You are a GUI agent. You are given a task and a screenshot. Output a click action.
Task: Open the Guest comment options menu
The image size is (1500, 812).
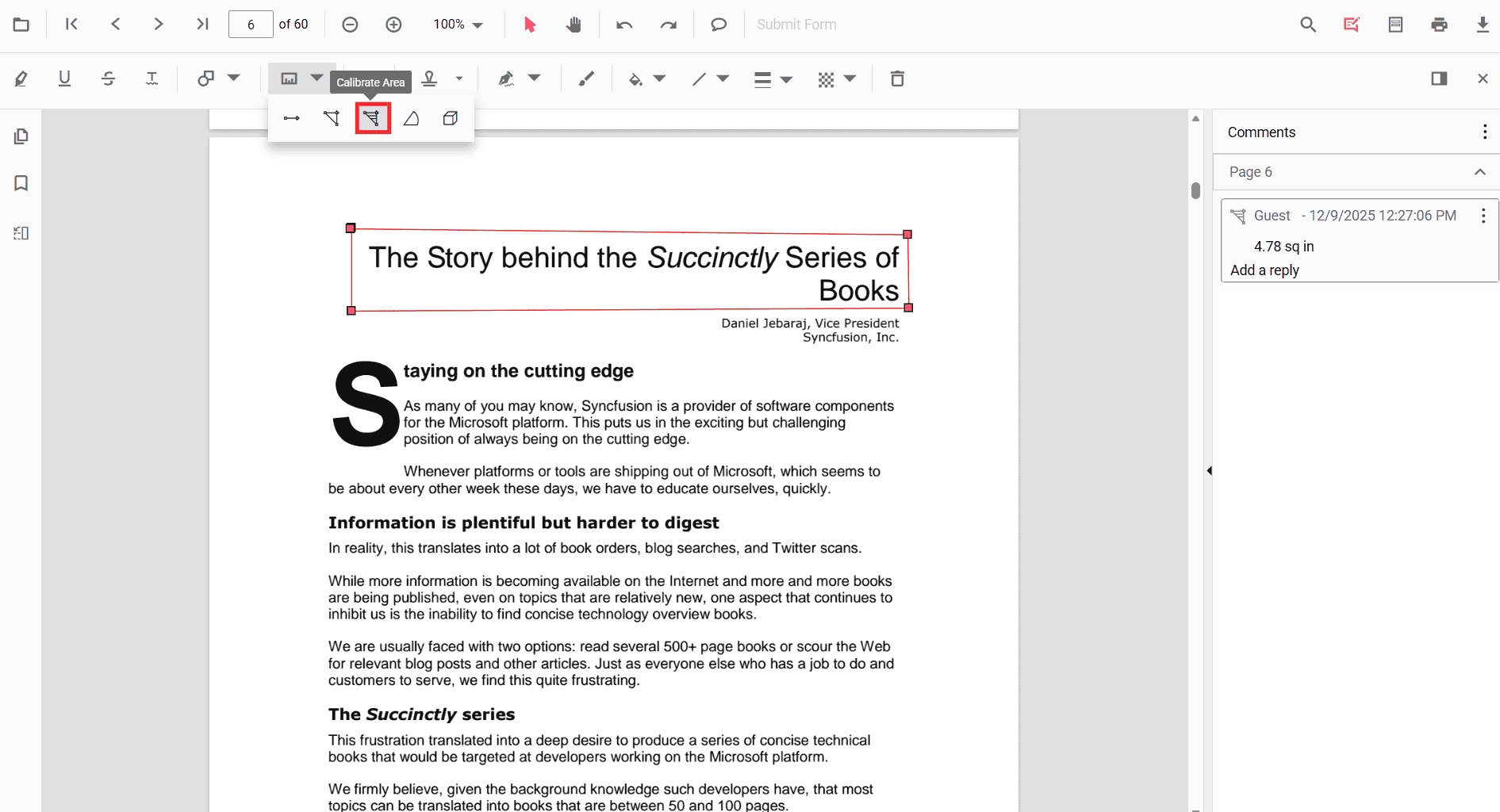click(x=1484, y=215)
